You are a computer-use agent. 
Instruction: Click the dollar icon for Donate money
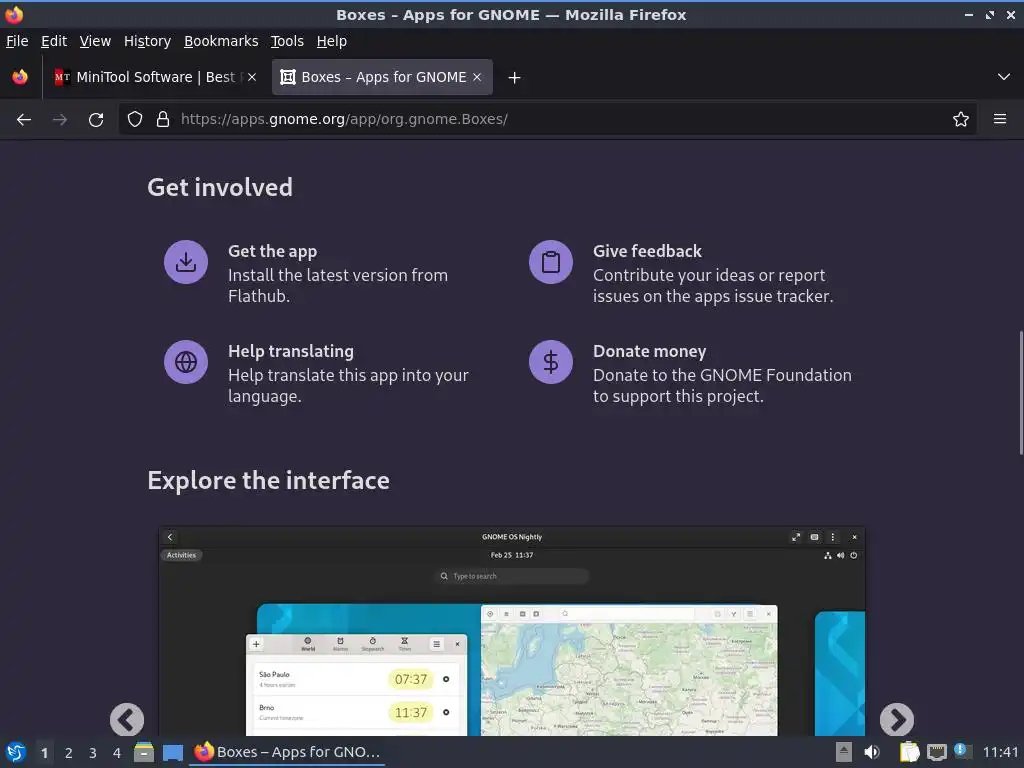point(551,362)
